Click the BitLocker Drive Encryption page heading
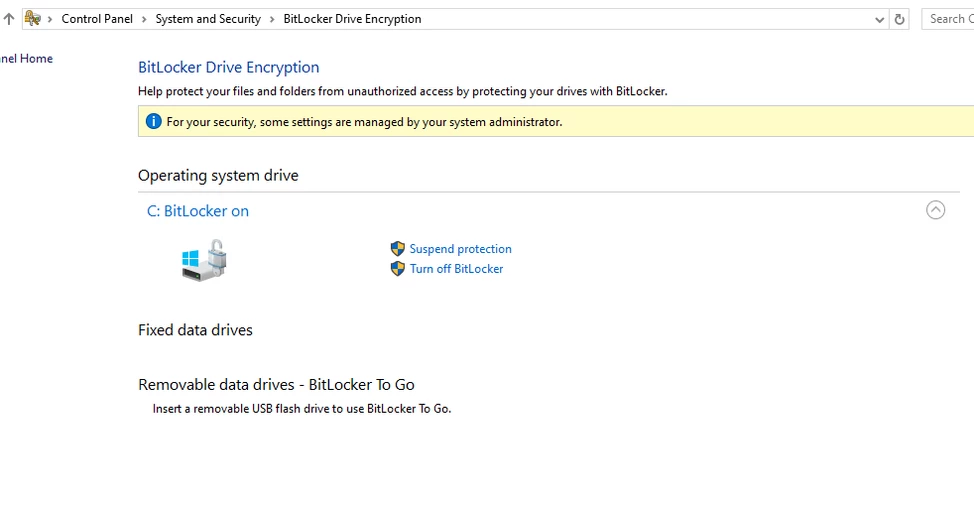974x510 pixels. tap(229, 67)
